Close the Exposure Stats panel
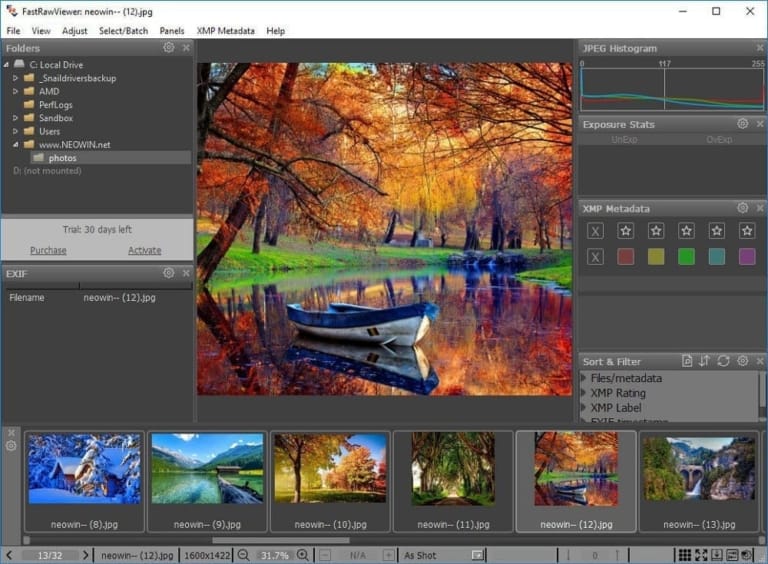768x564 pixels. point(760,124)
